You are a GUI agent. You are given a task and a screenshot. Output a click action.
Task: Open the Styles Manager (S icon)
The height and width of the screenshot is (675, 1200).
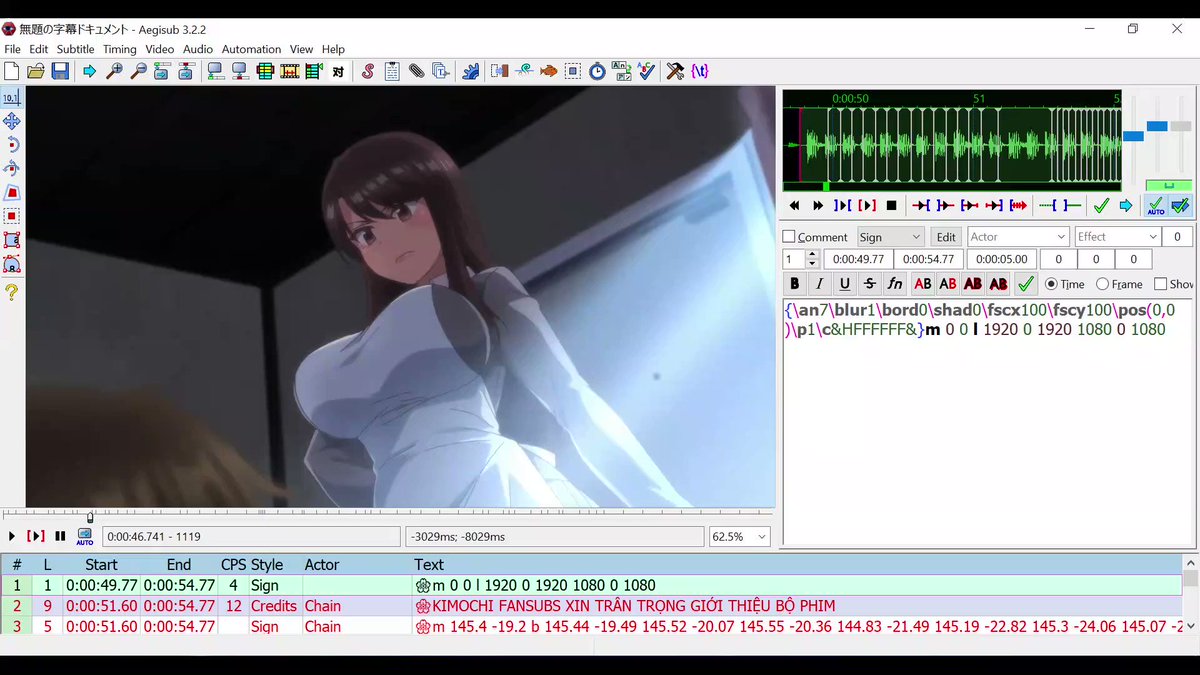[368, 71]
